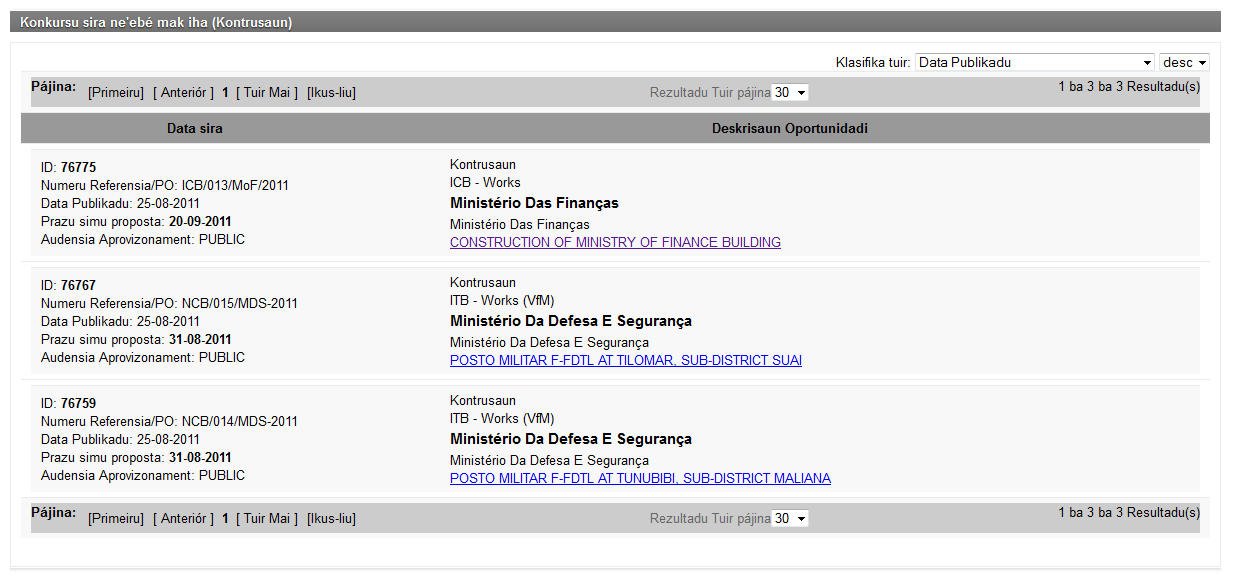
Task: Open Construction of Ministry of Finance Building link
Action: click(x=615, y=243)
